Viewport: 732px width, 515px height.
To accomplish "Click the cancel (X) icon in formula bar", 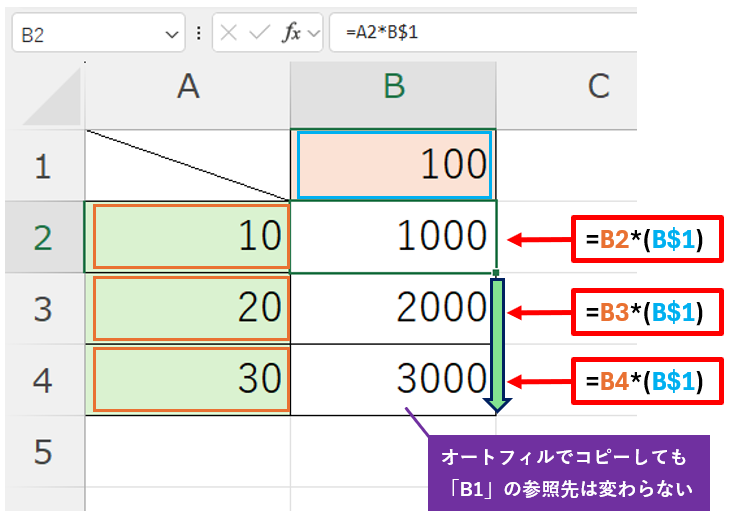I will (x=229, y=33).
